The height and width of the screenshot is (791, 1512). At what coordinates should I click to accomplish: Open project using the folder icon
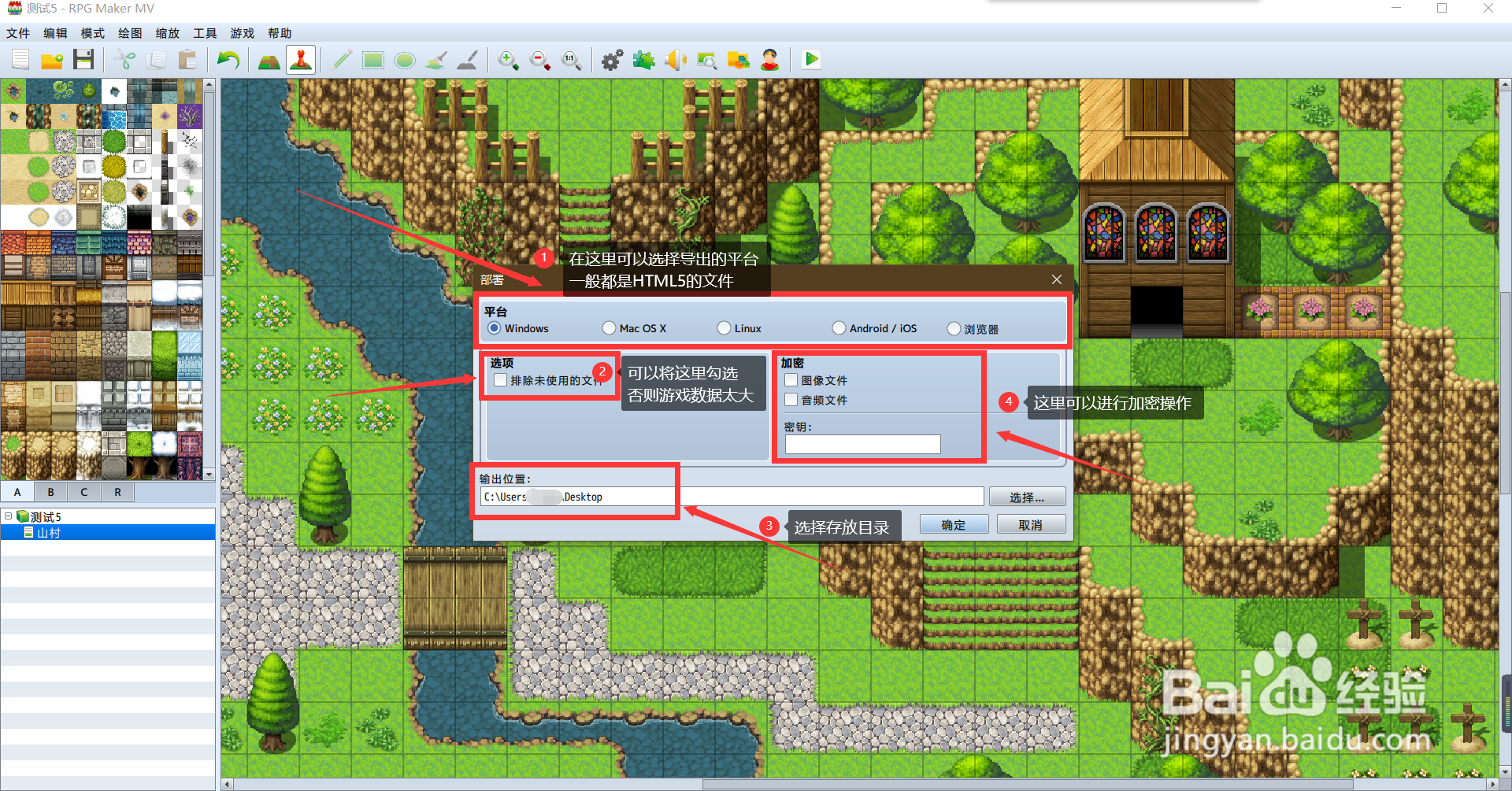point(52,60)
